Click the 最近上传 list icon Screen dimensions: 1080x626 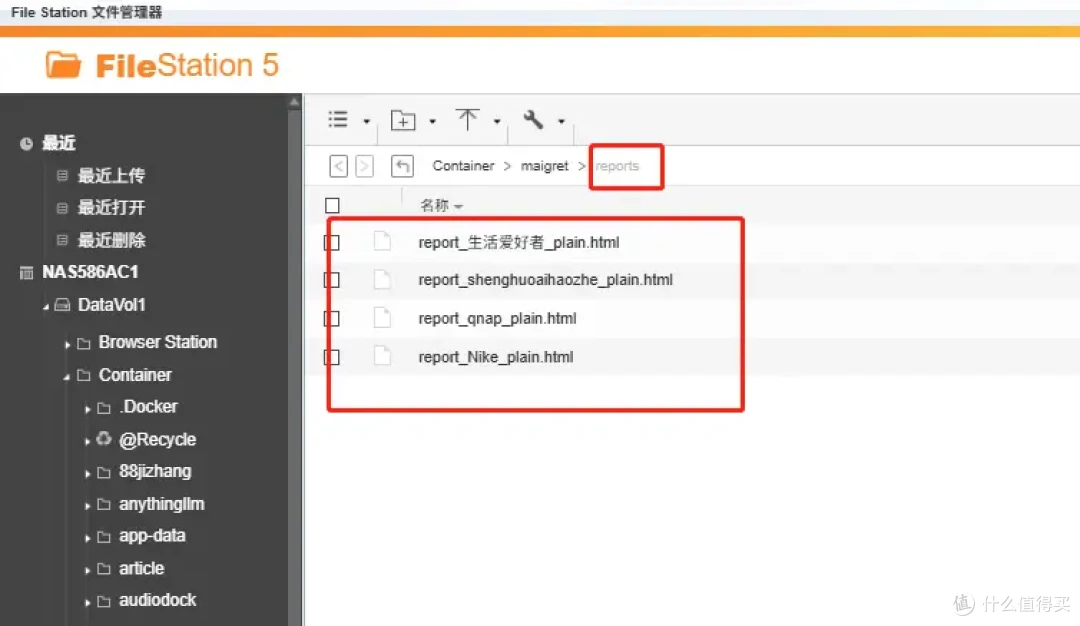tap(62, 176)
